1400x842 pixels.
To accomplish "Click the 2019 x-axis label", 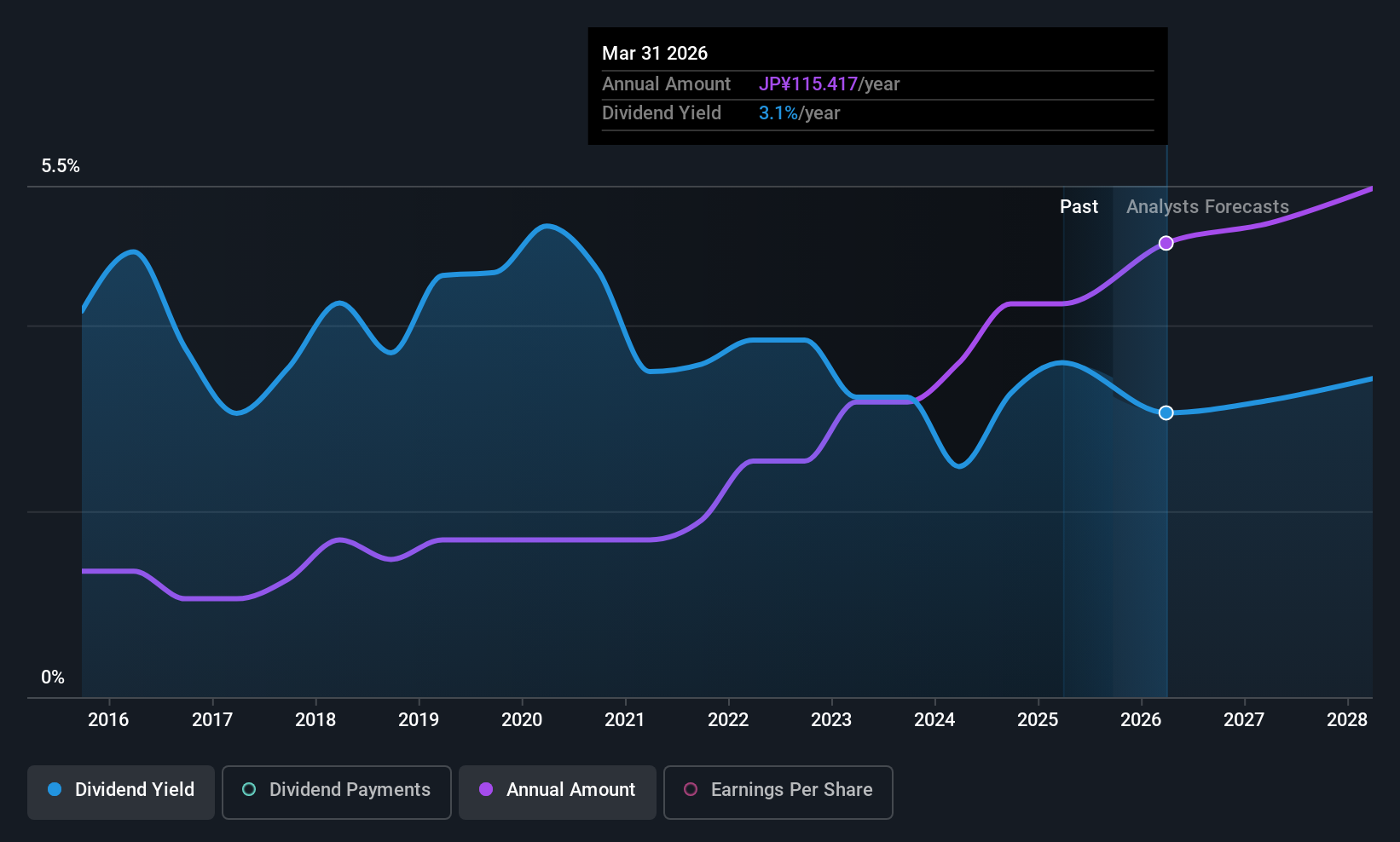I will pyautogui.click(x=419, y=720).
